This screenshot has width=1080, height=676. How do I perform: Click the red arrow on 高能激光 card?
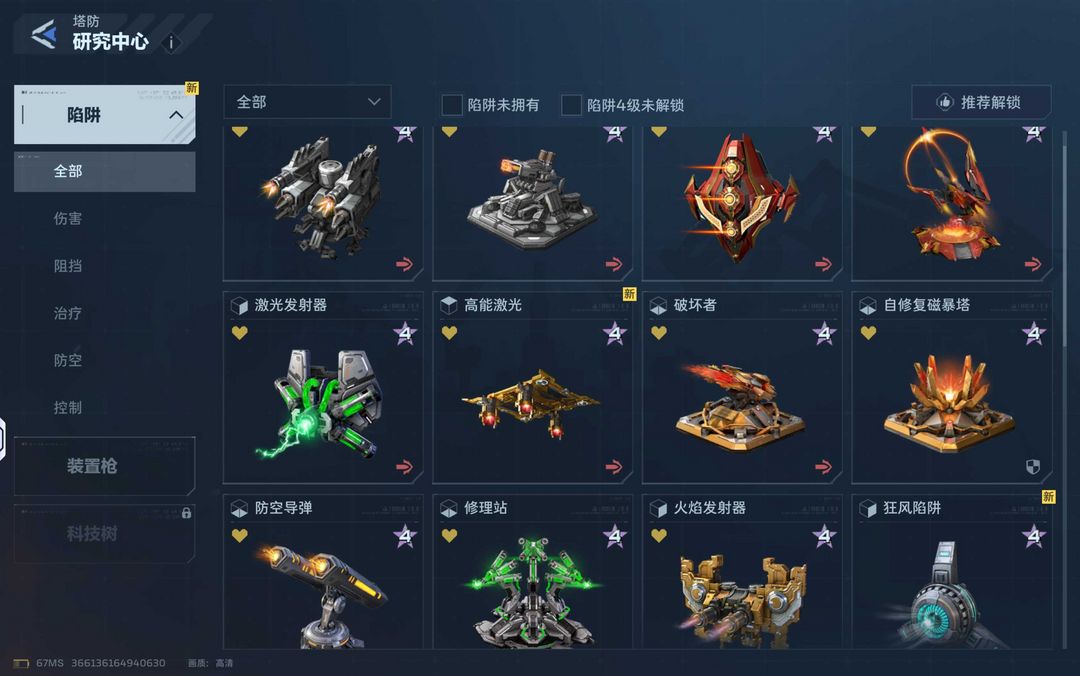point(614,467)
